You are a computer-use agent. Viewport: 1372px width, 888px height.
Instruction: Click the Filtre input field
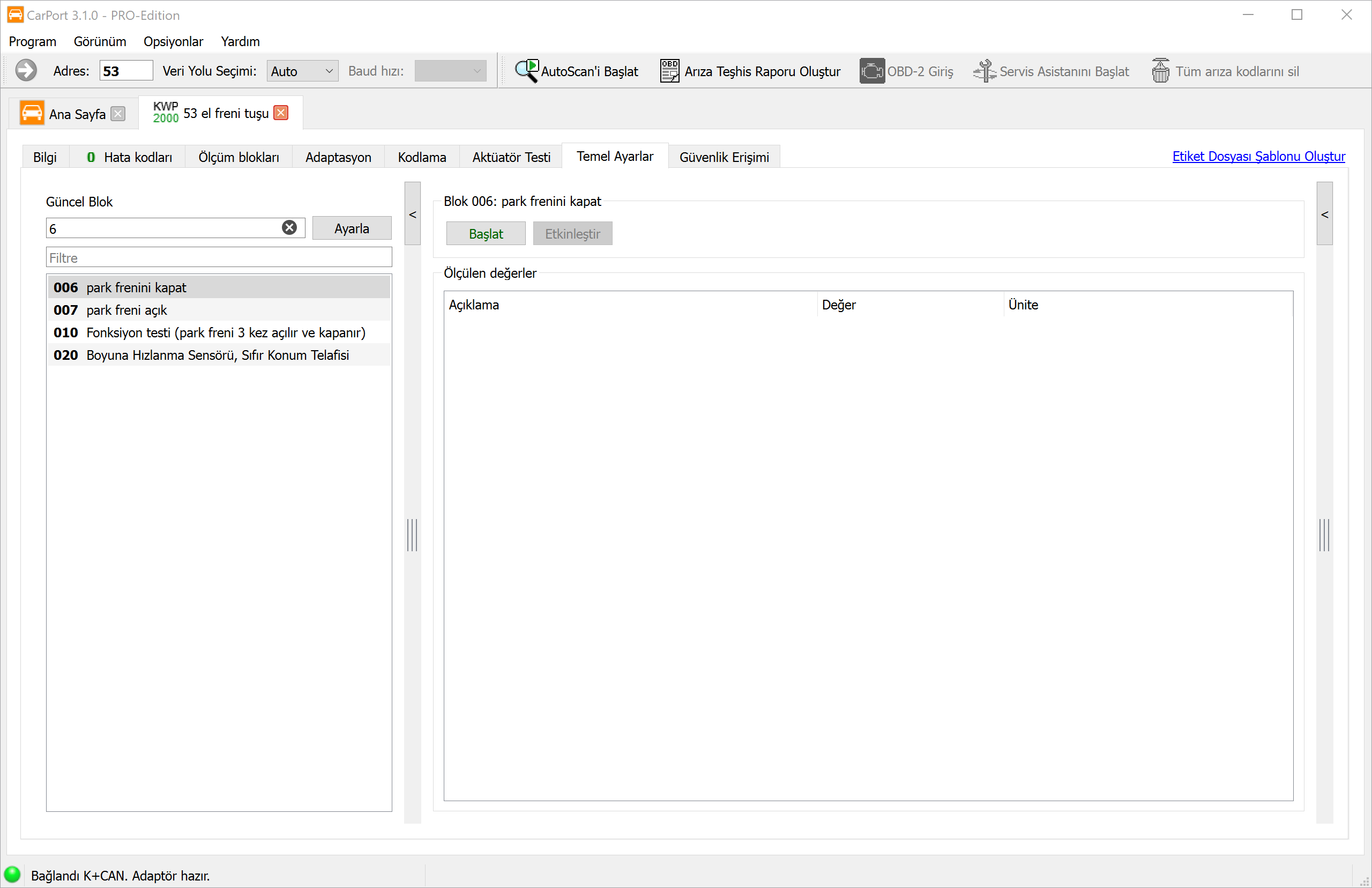(219, 257)
